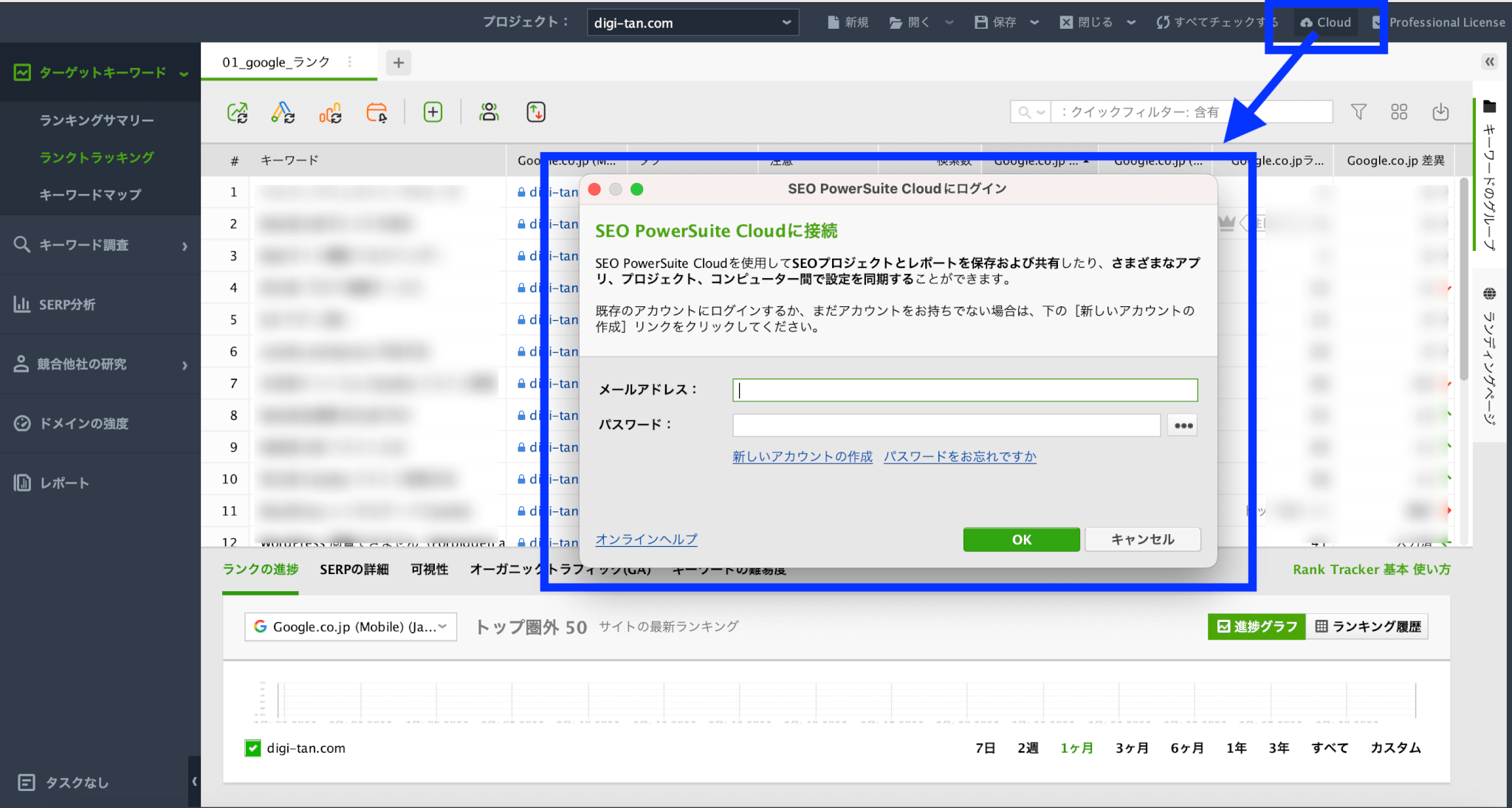Select the 3ヶ月 time range
Screen dimensions: 1512x808
[1132, 748]
